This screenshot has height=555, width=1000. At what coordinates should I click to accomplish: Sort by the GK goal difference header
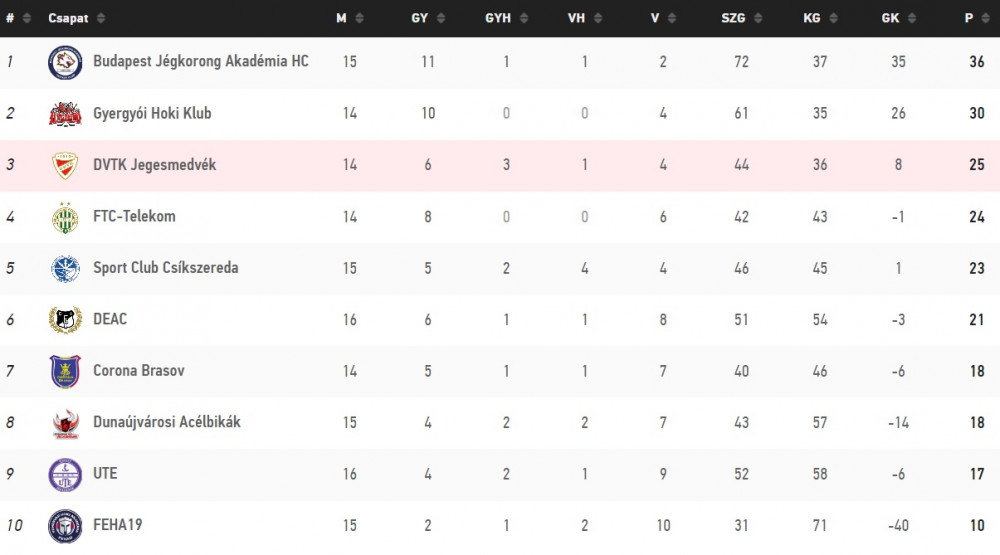tap(898, 18)
